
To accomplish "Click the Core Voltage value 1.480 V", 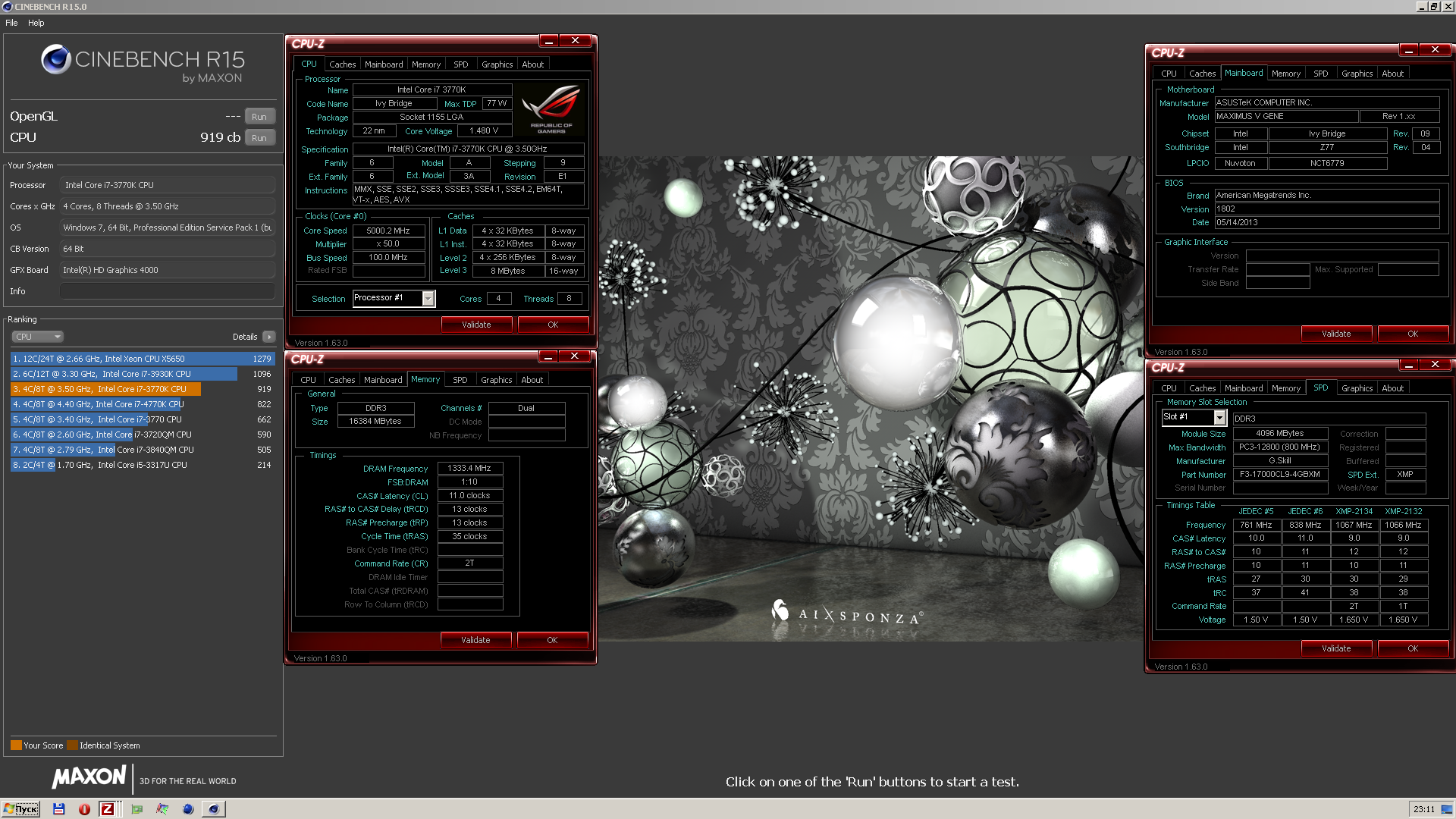I will [x=484, y=131].
